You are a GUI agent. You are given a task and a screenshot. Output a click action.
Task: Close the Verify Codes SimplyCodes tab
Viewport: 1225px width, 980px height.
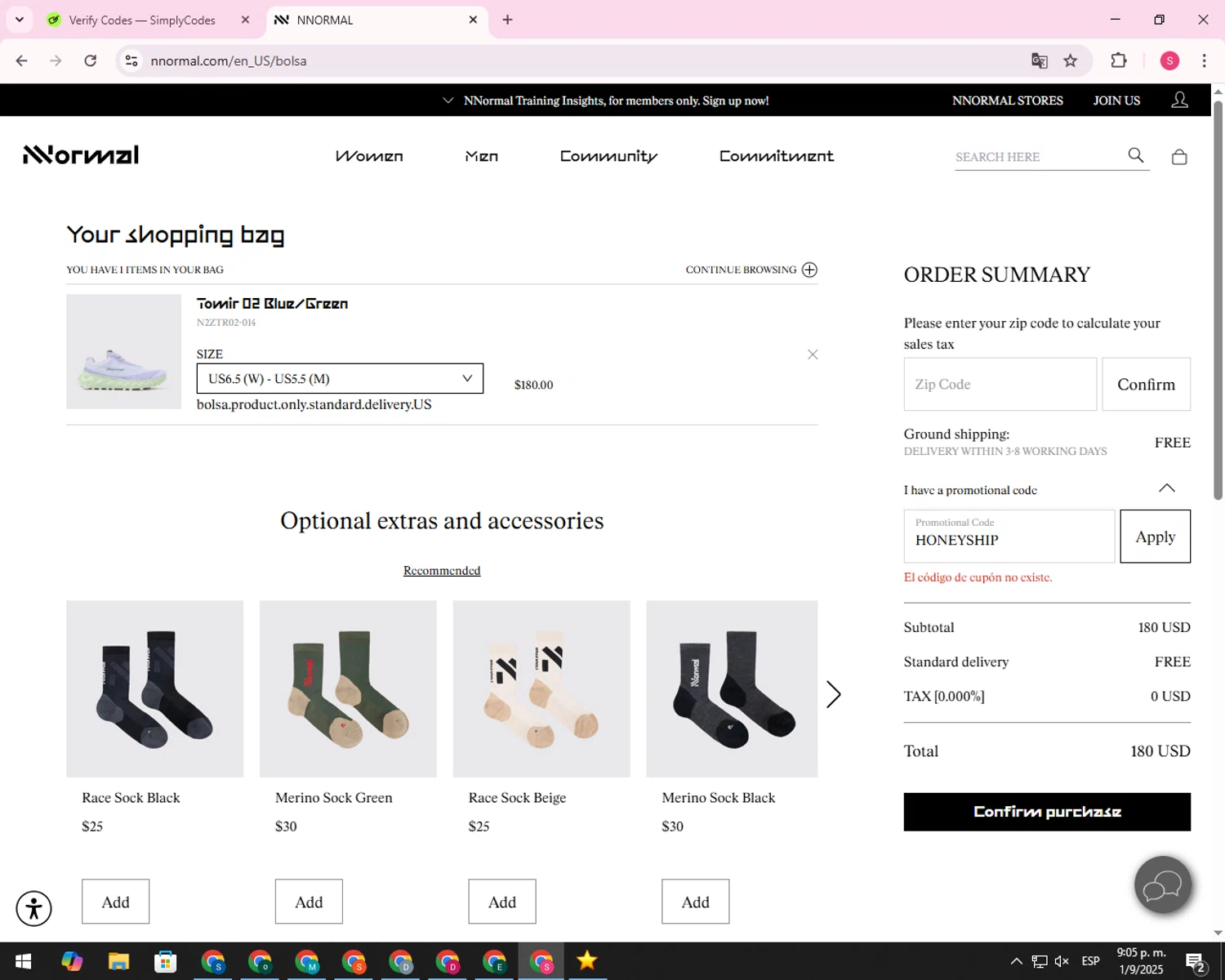click(245, 20)
